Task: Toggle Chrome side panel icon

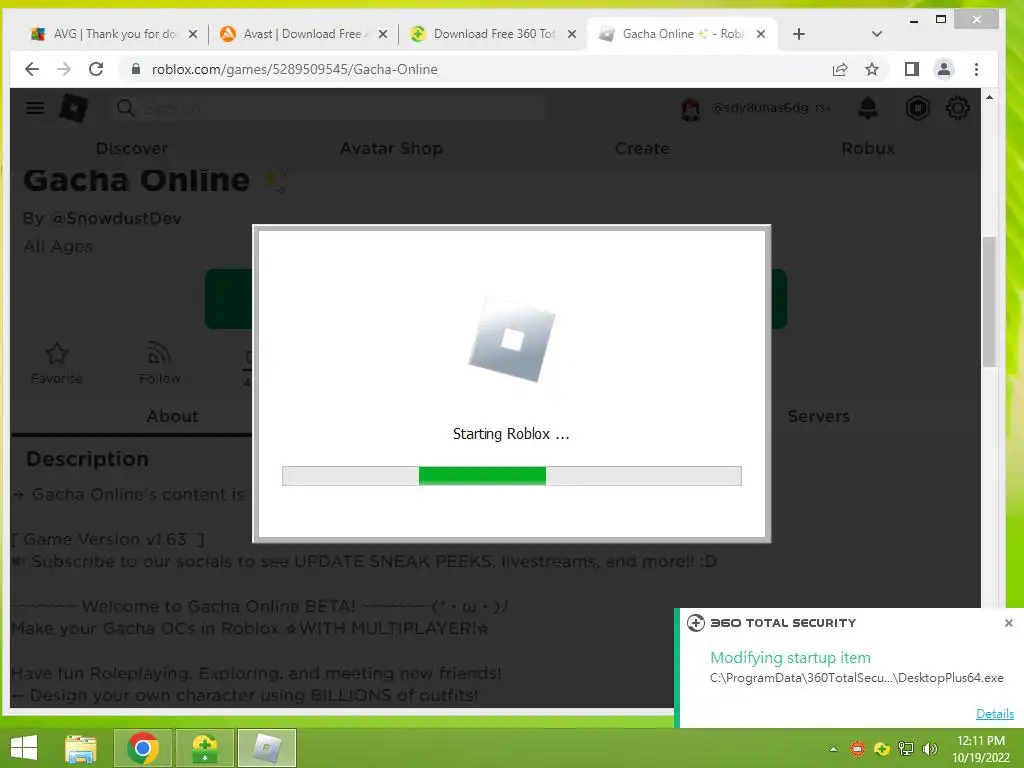Action: pyautogui.click(x=912, y=69)
